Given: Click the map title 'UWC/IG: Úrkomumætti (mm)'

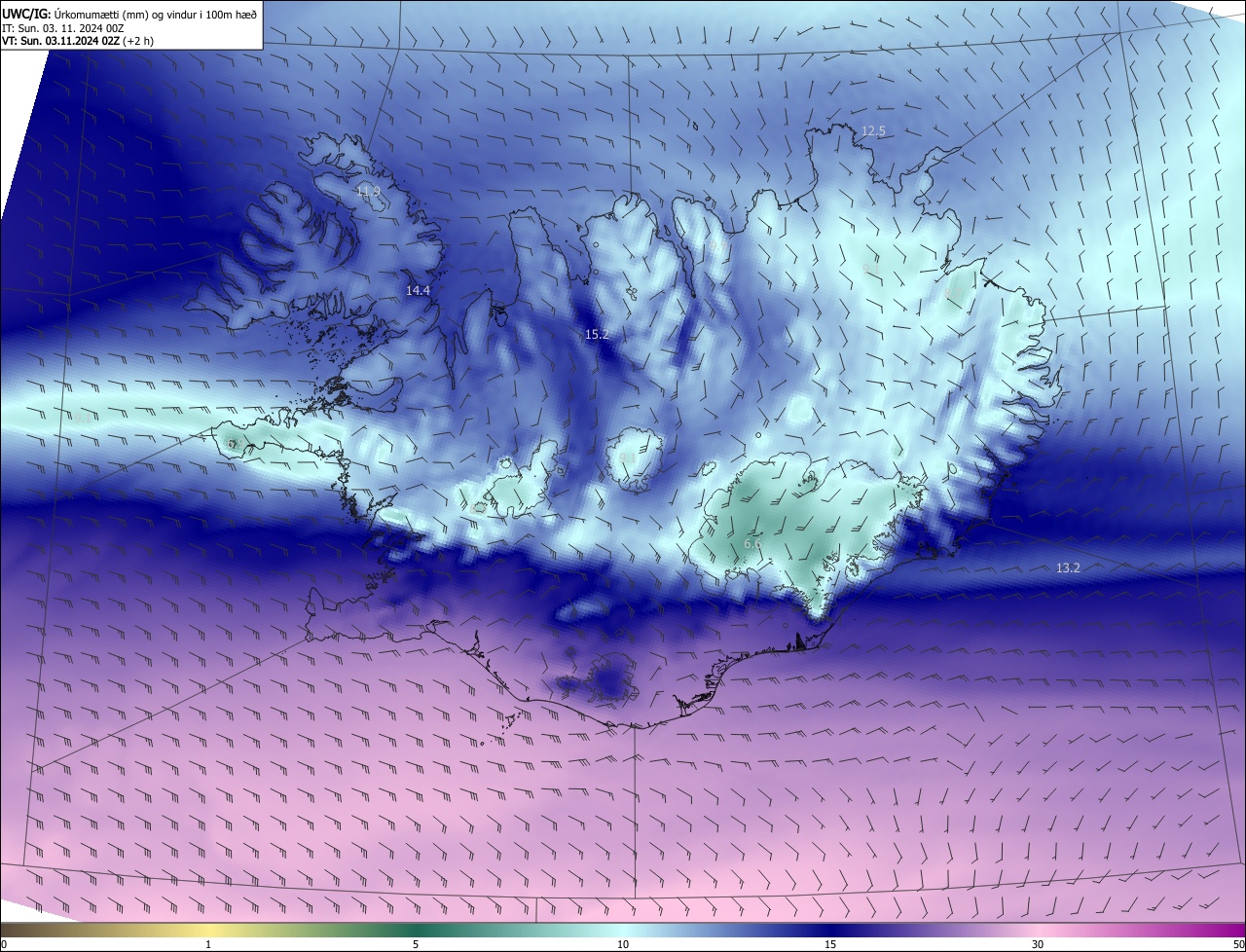Looking at the screenshot, I should [74, 13].
